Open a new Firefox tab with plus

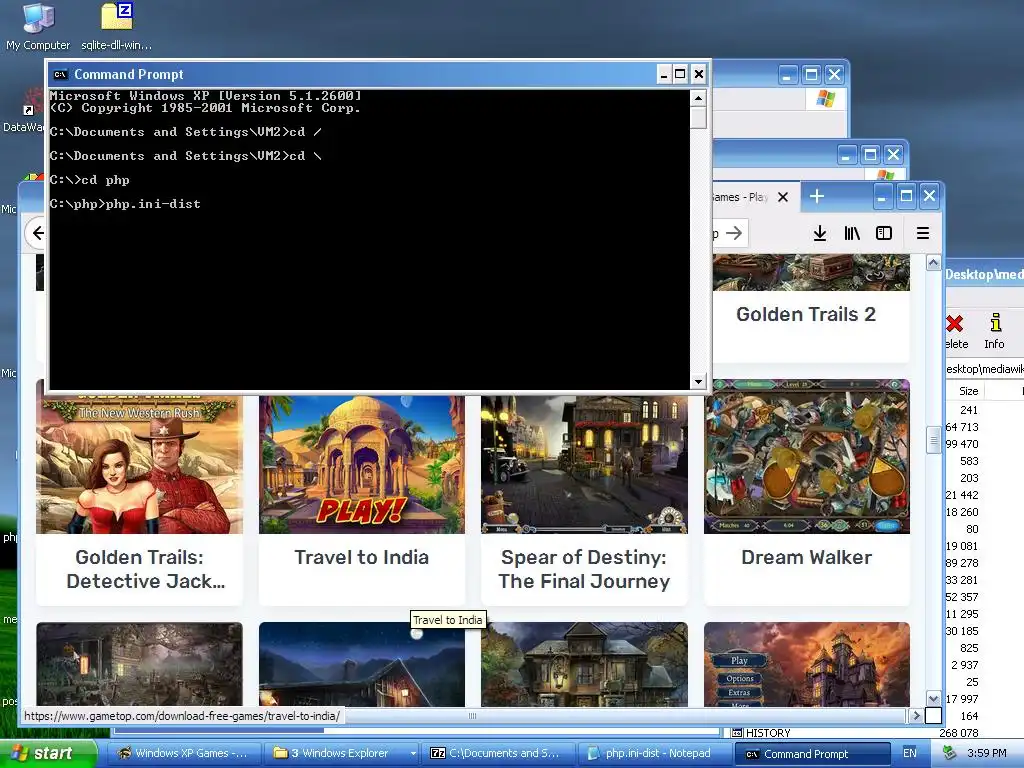click(x=817, y=196)
